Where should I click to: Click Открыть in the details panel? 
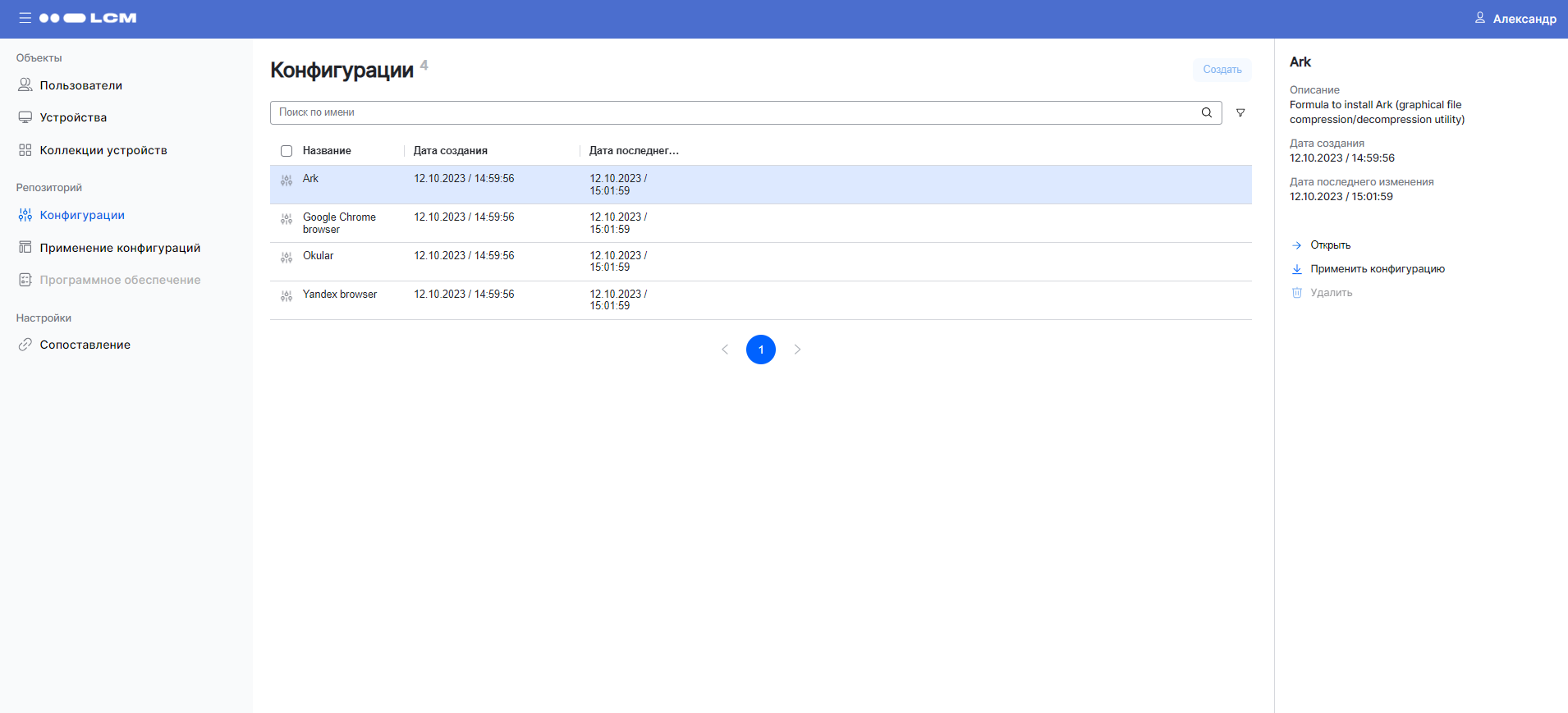click(x=1330, y=245)
